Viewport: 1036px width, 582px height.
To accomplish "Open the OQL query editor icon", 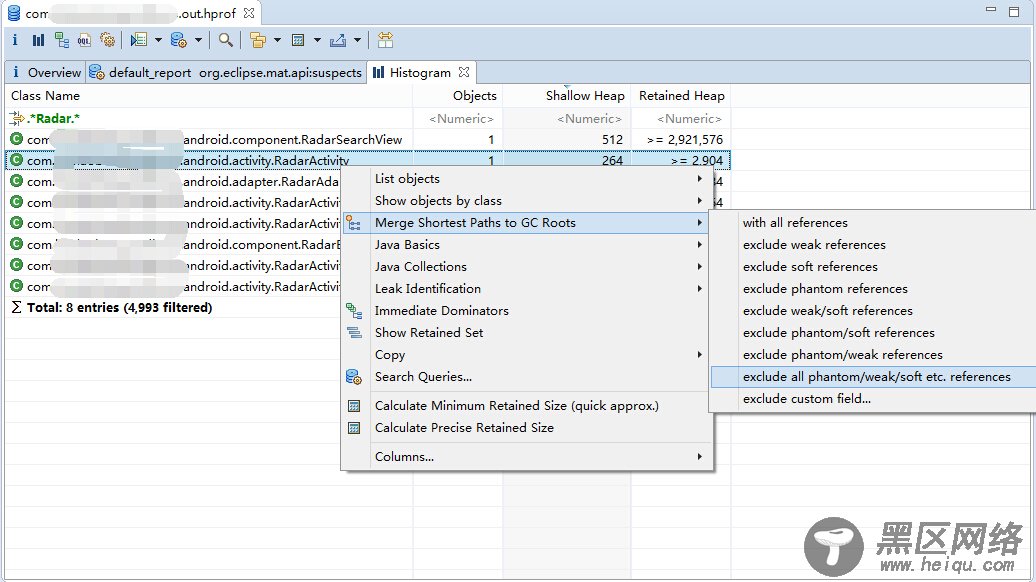I will pyautogui.click(x=84, y=40).
